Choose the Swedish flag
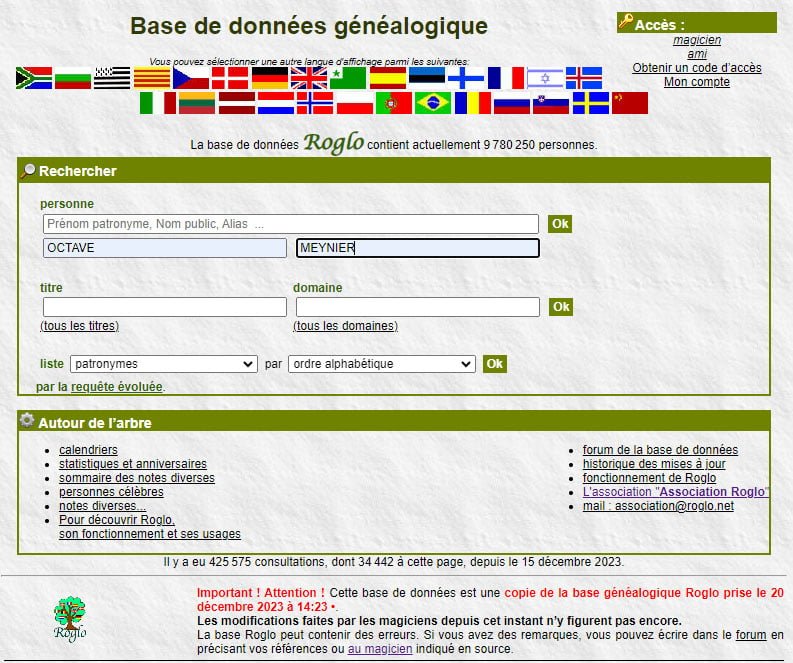Viewport: 793px width, 663px height. coord(591,103)
